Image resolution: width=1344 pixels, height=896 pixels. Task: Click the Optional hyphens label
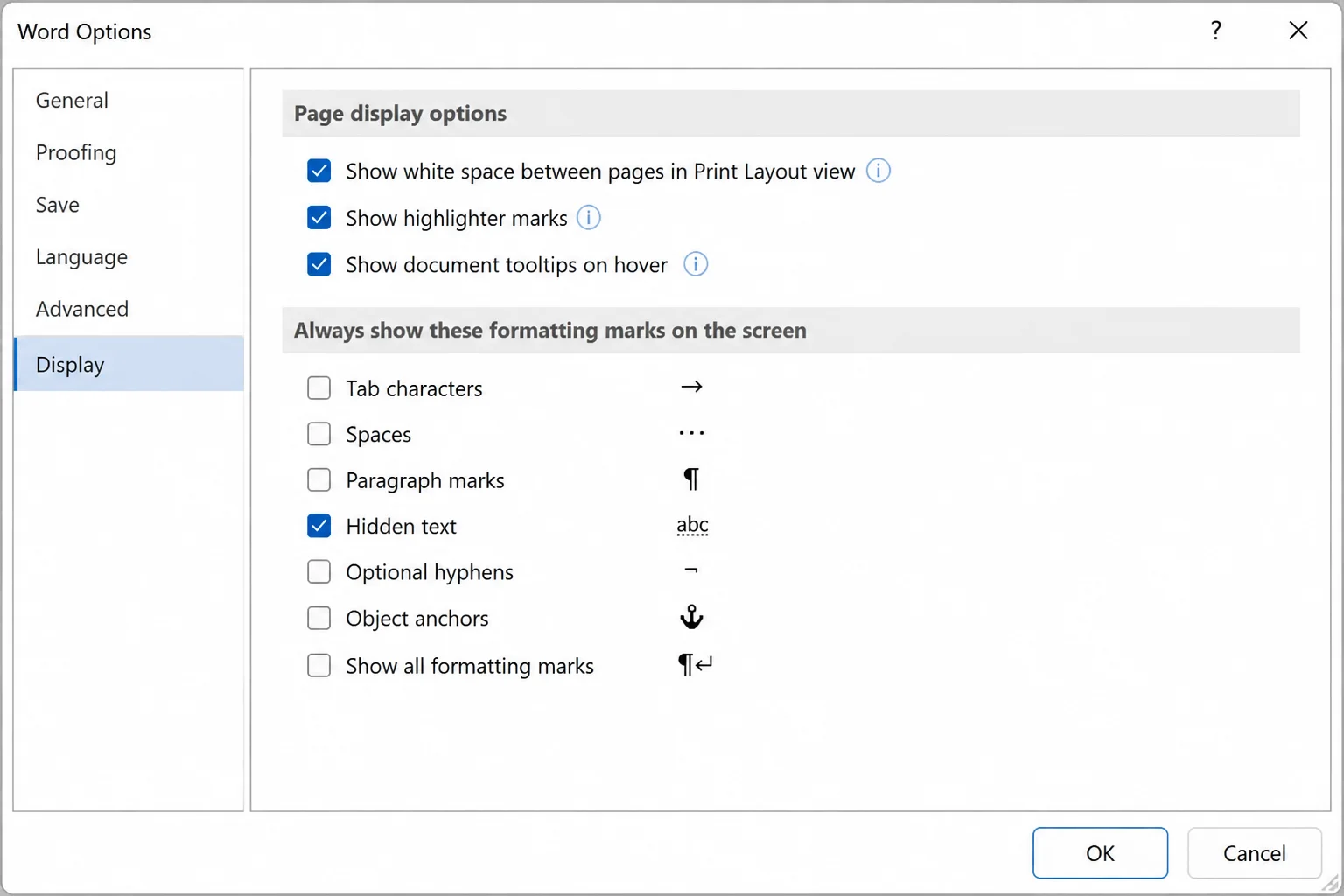tap(430, 572)
